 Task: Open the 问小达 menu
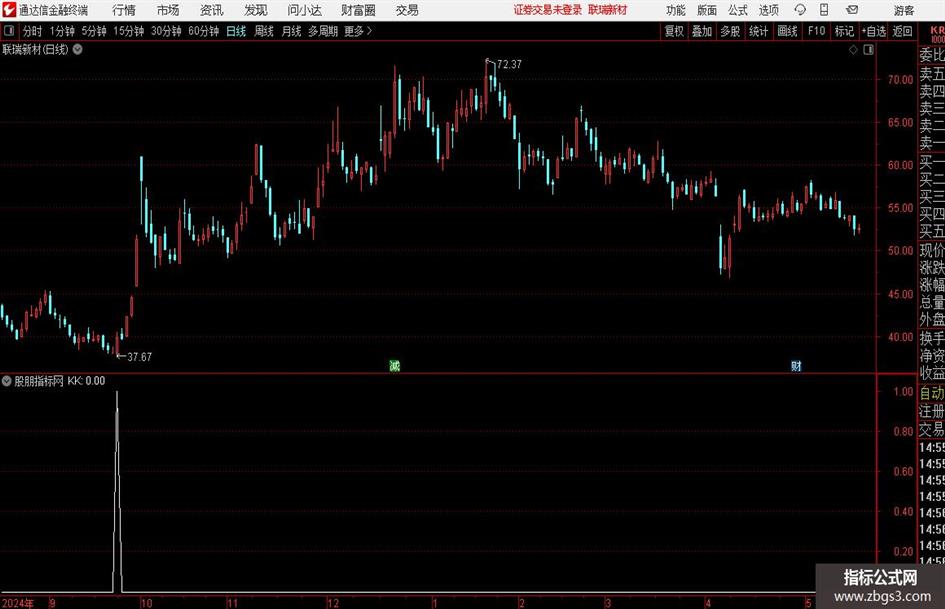(304, 10)
